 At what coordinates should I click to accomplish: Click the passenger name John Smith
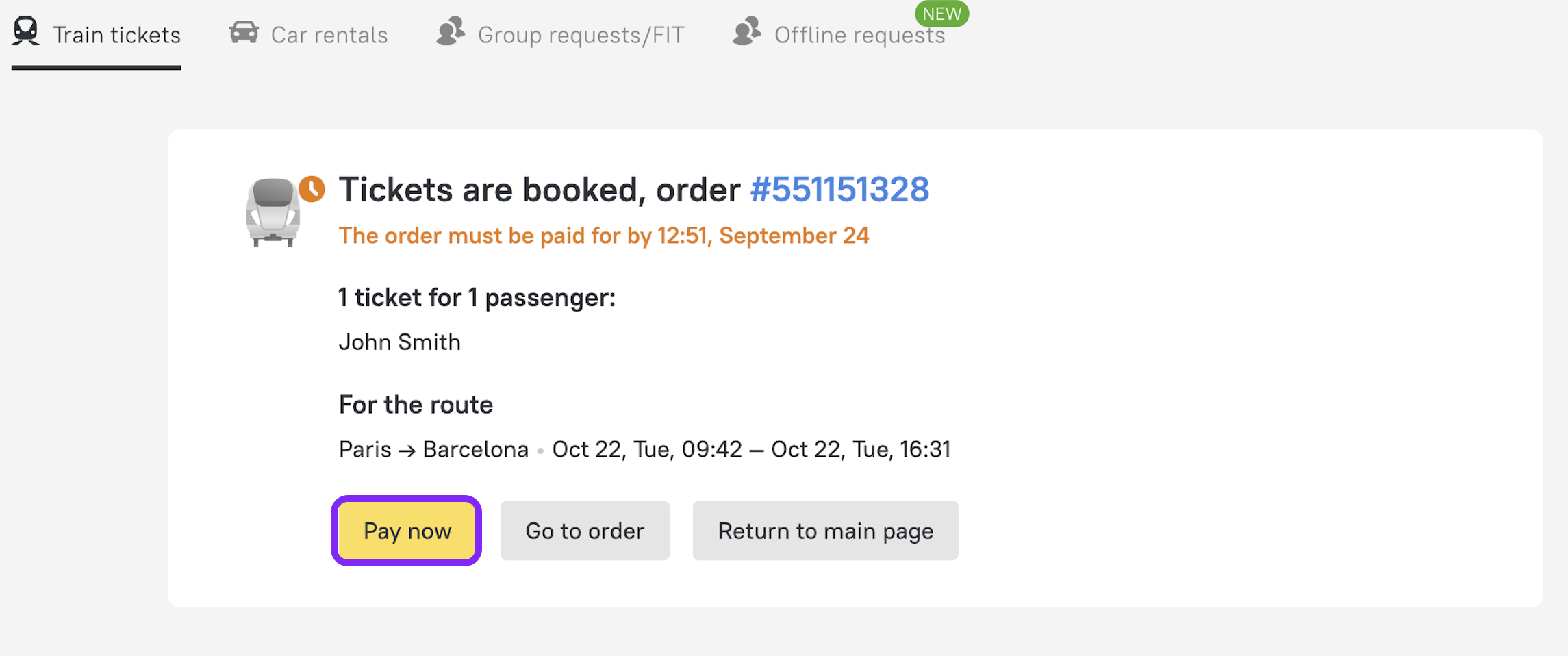pyautogui.click(x=400, y=342)
